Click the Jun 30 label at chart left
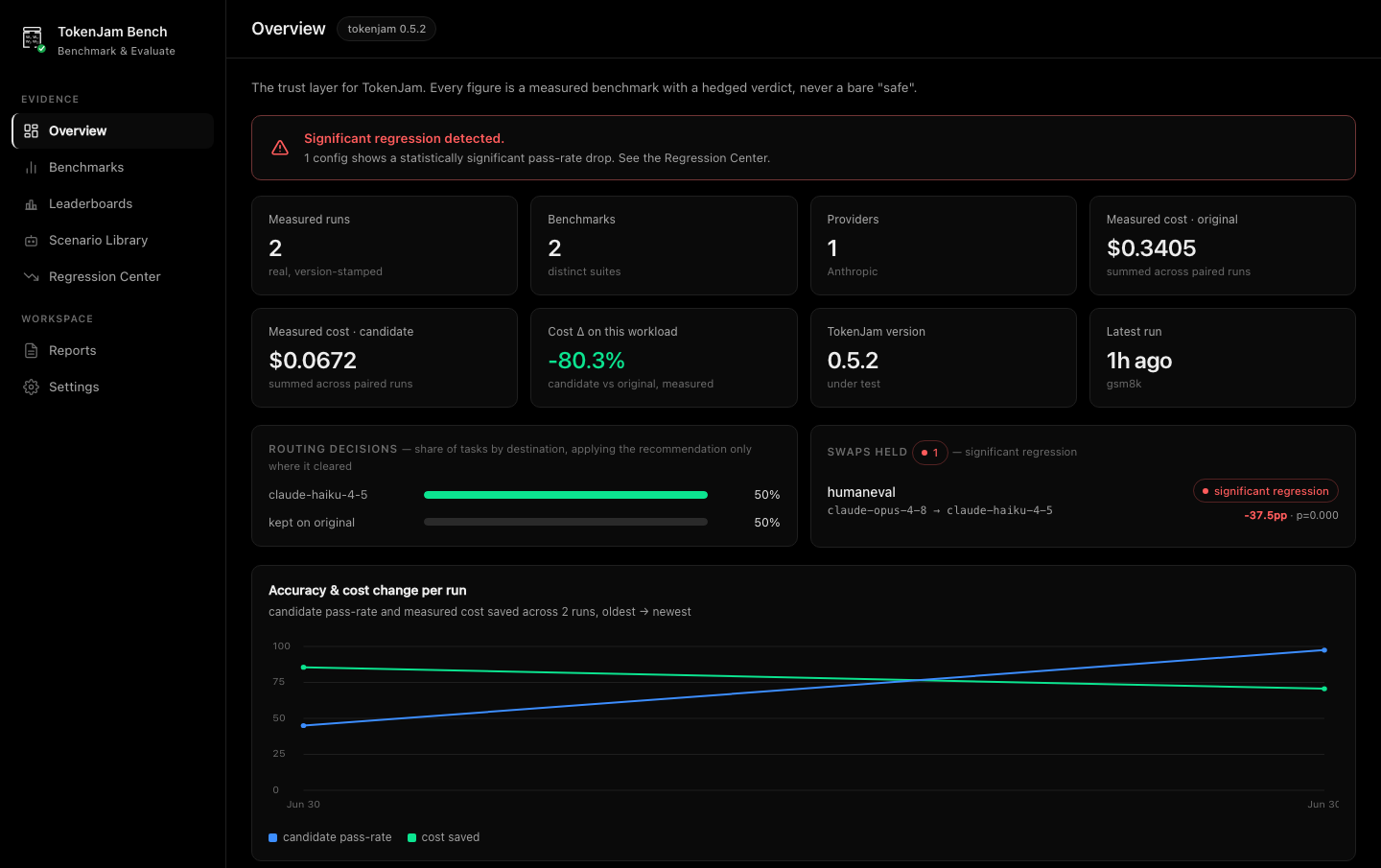Screen dimensions: 1381x868 tap(303, 805)
